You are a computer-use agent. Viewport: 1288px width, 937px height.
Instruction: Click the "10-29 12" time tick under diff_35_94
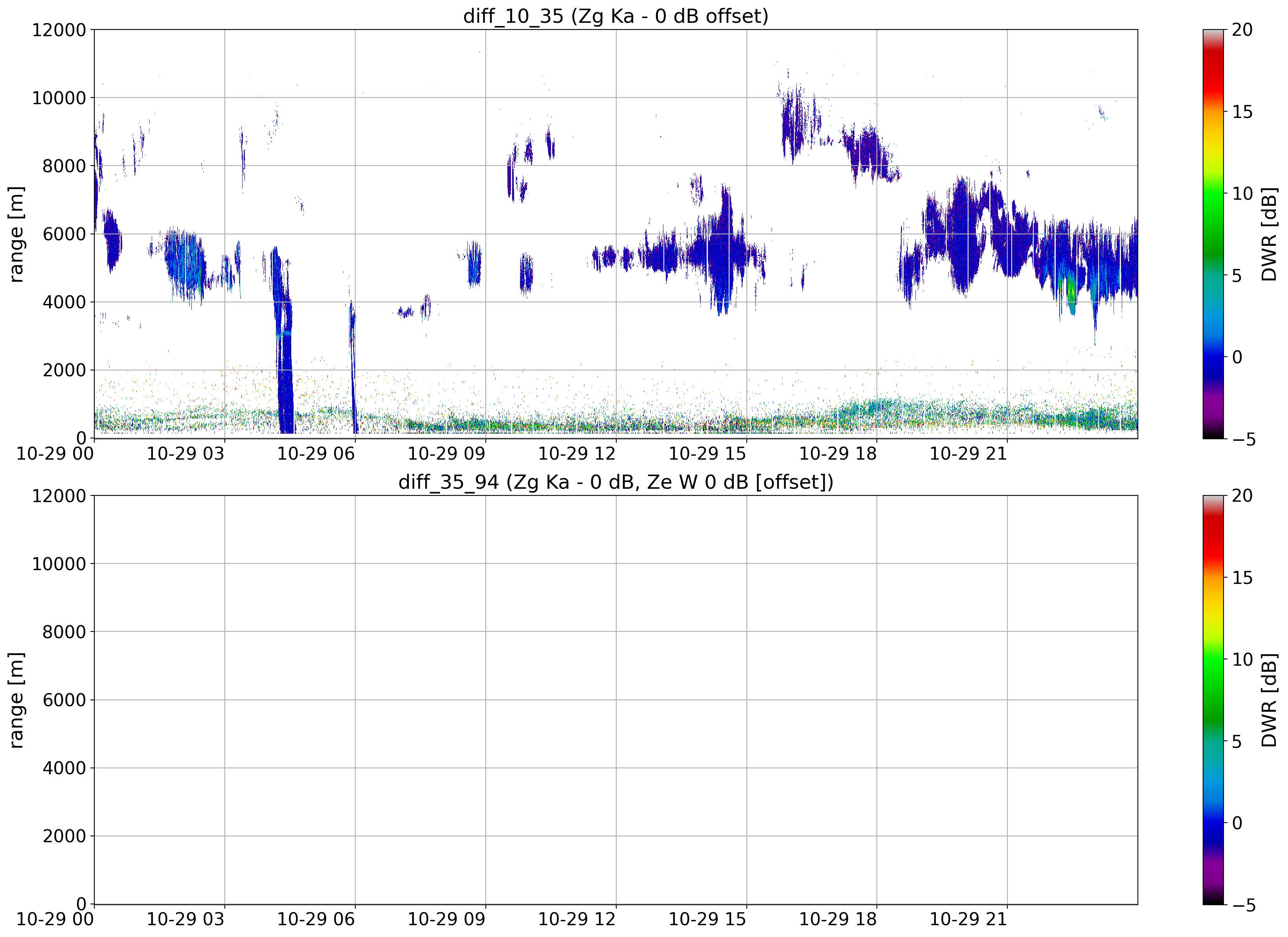tap(577, 919)
